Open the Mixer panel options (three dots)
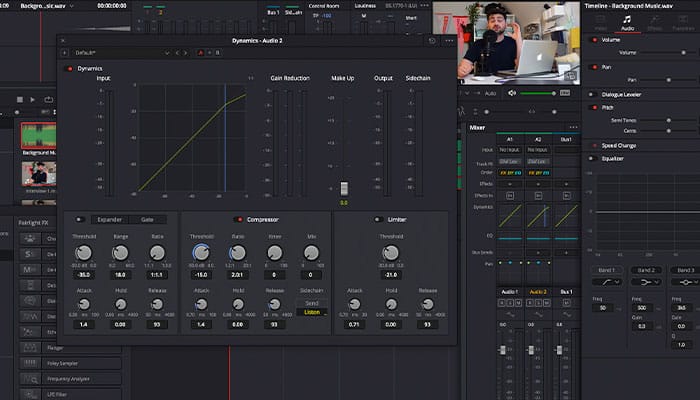Image resolution: width=700 pixels, height=400 pixels. 573,127
